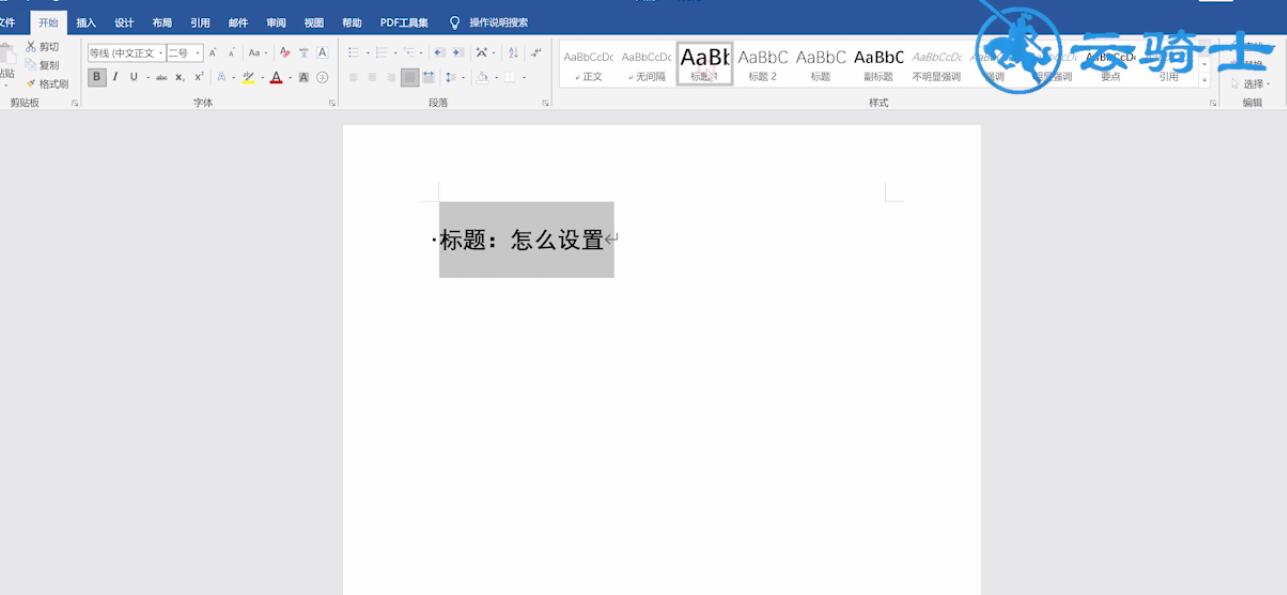
Task: Align text left icon
Action: (353, 77)
